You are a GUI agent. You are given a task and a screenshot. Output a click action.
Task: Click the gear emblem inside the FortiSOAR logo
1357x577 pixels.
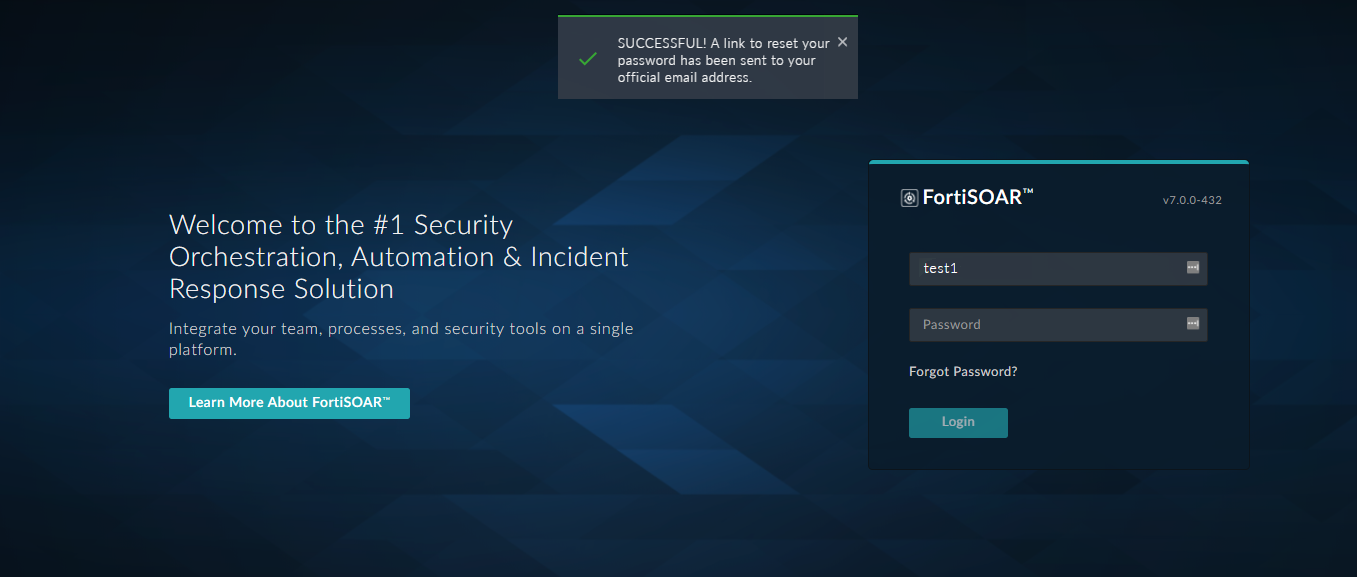click(909, 197)
